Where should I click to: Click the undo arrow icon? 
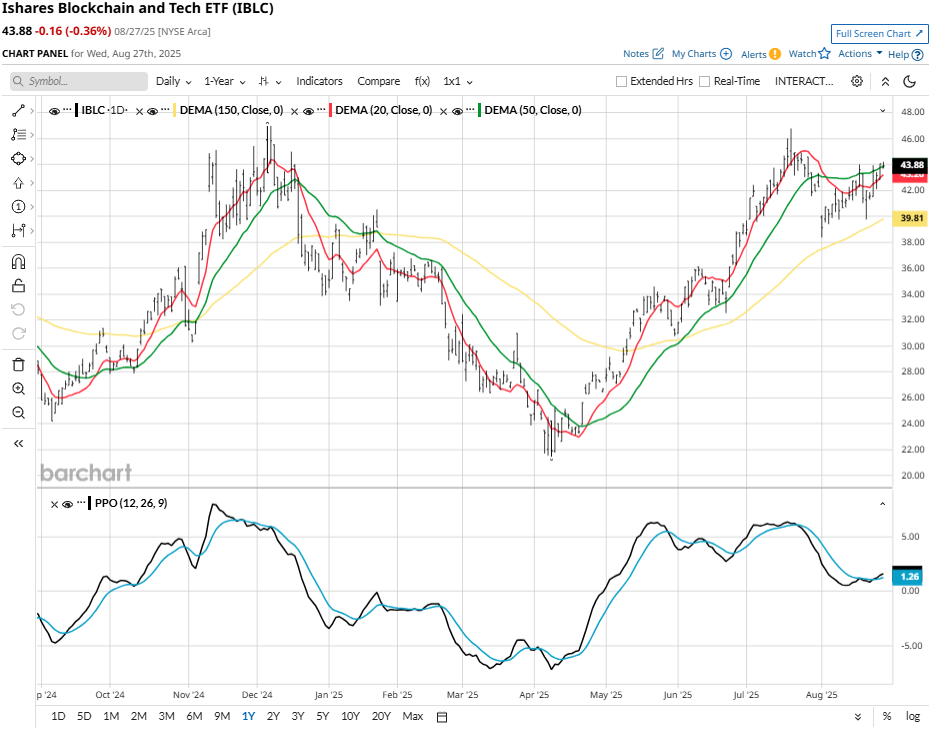pyautogui.click(x=18, y=310)
